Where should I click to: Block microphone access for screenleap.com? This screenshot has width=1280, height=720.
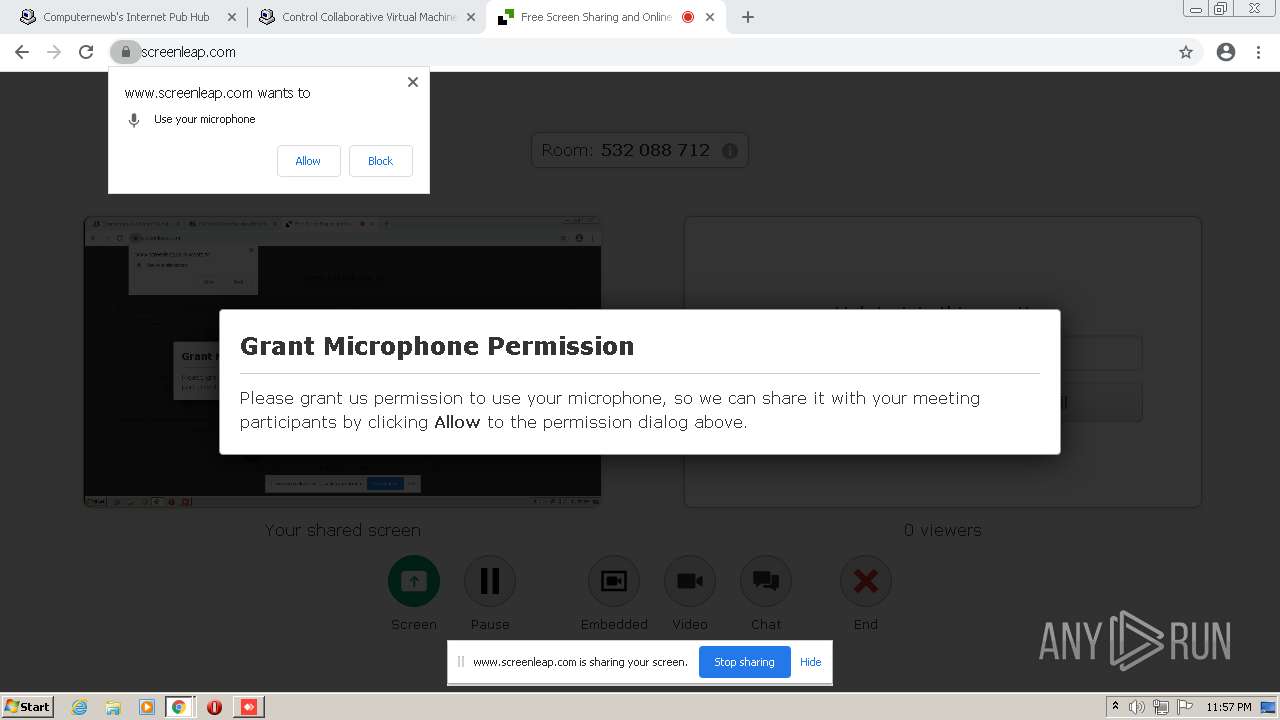click(380, 161)
